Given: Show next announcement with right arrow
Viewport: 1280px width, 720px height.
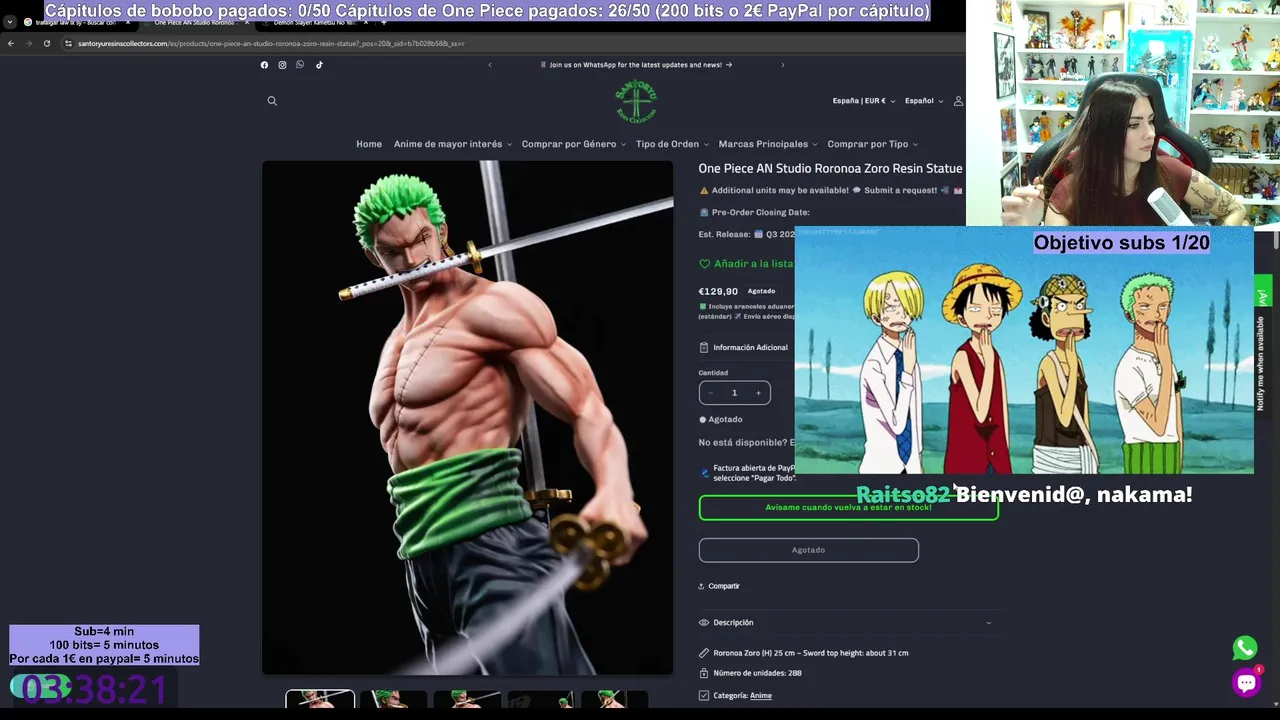Looking at the screenshot, I should pos(782,65).
